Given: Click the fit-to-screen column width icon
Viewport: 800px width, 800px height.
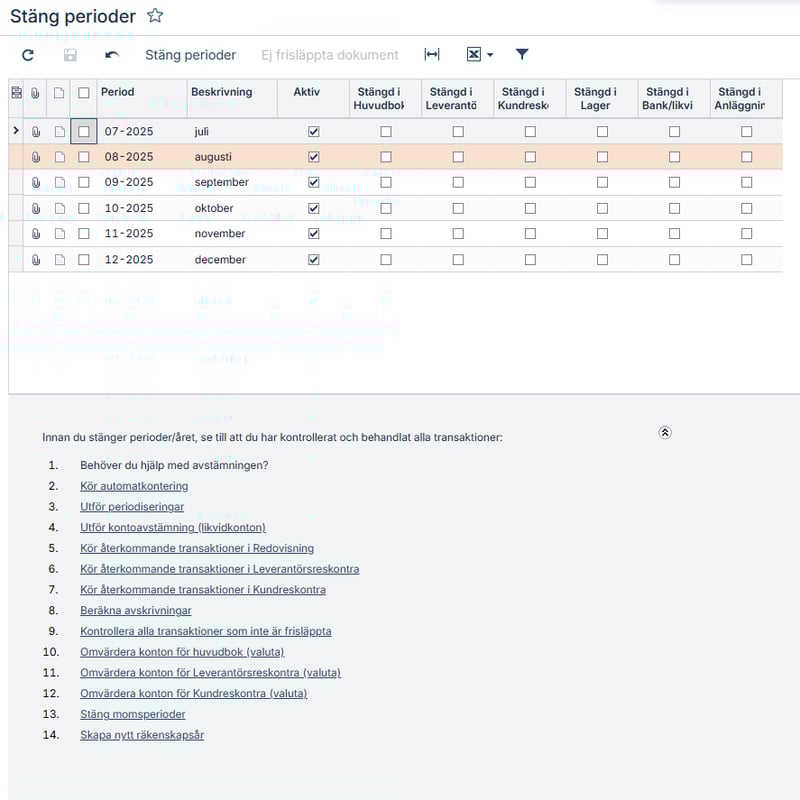Looking at the screenshot, I should 432,55.
